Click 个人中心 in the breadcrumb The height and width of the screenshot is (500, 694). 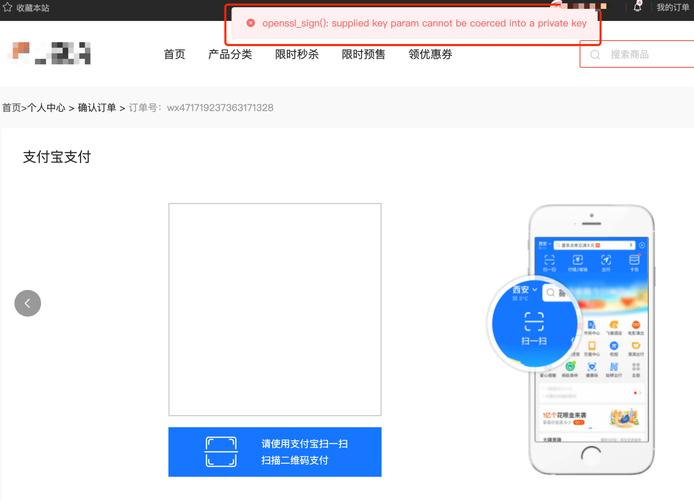click(46, 108)
